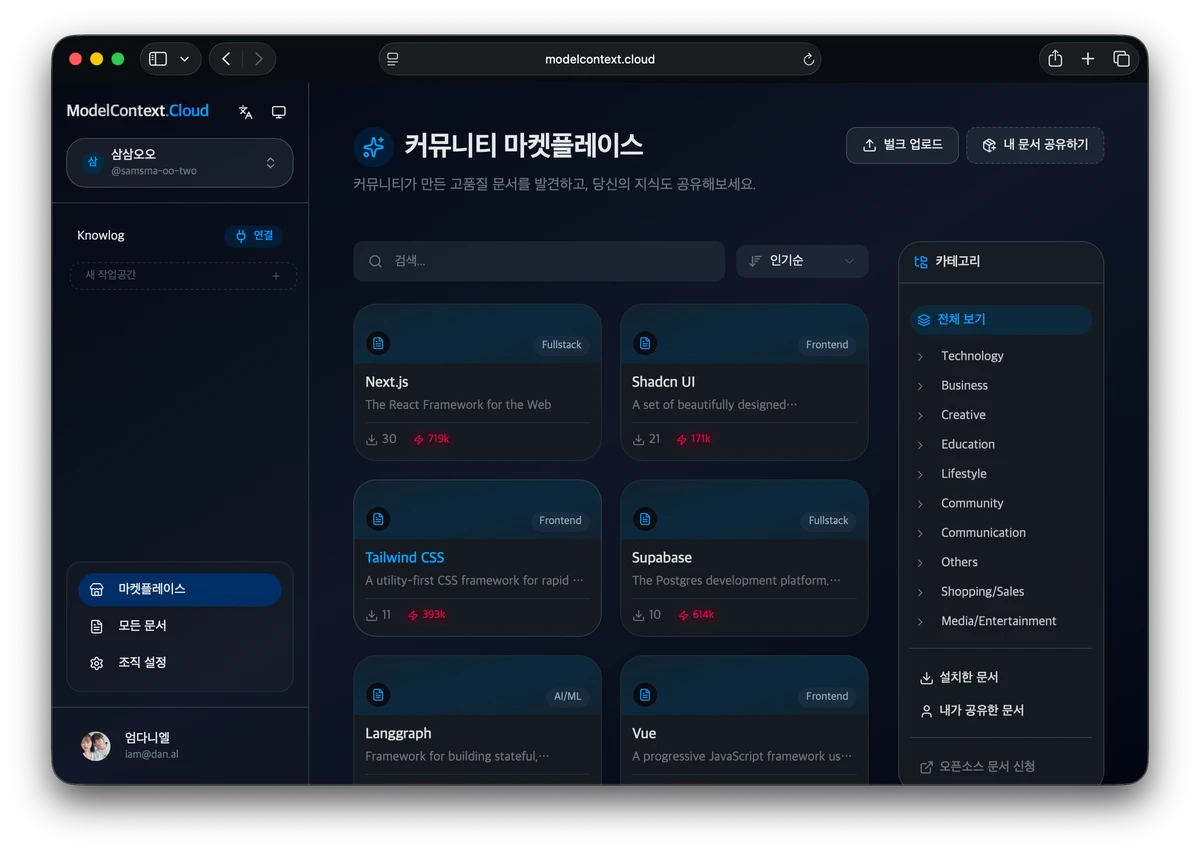Open the 인기순 sort dropdown

[x=802, y=261]
